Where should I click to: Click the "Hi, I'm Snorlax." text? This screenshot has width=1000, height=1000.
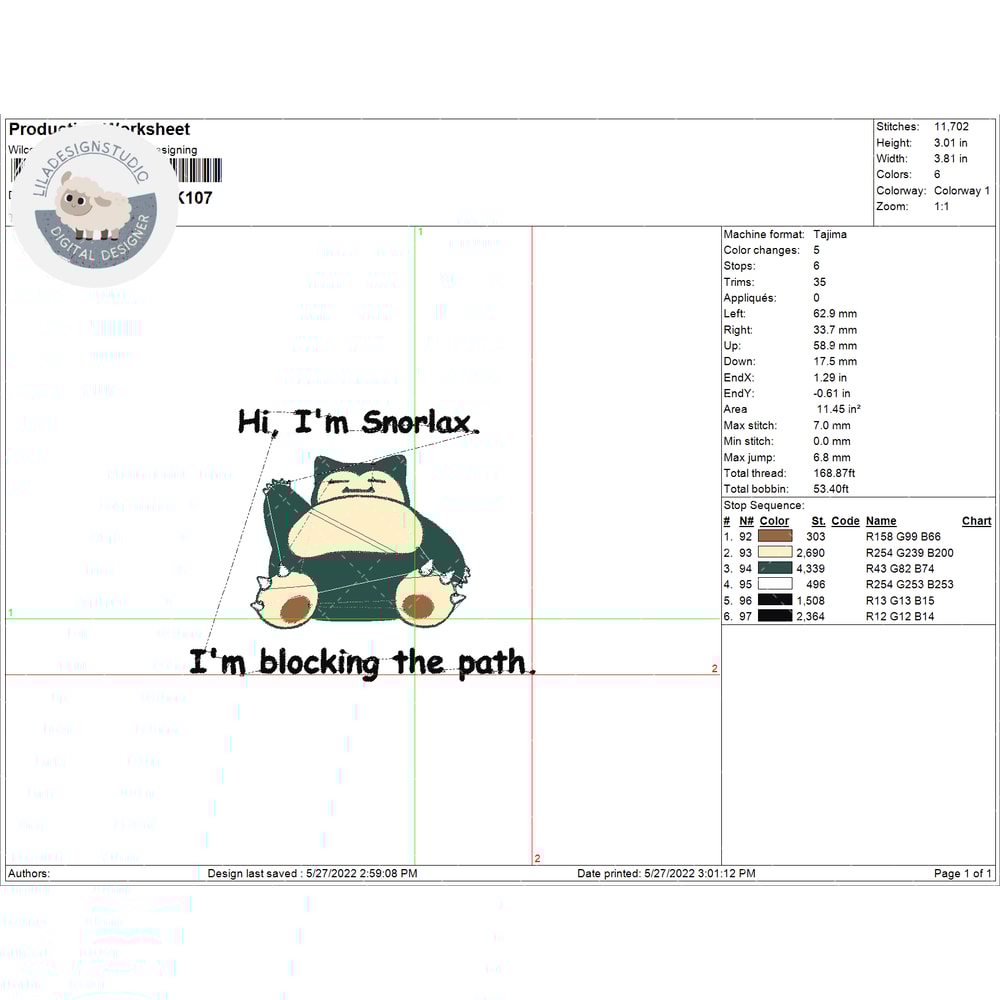(x=358, y=422)
